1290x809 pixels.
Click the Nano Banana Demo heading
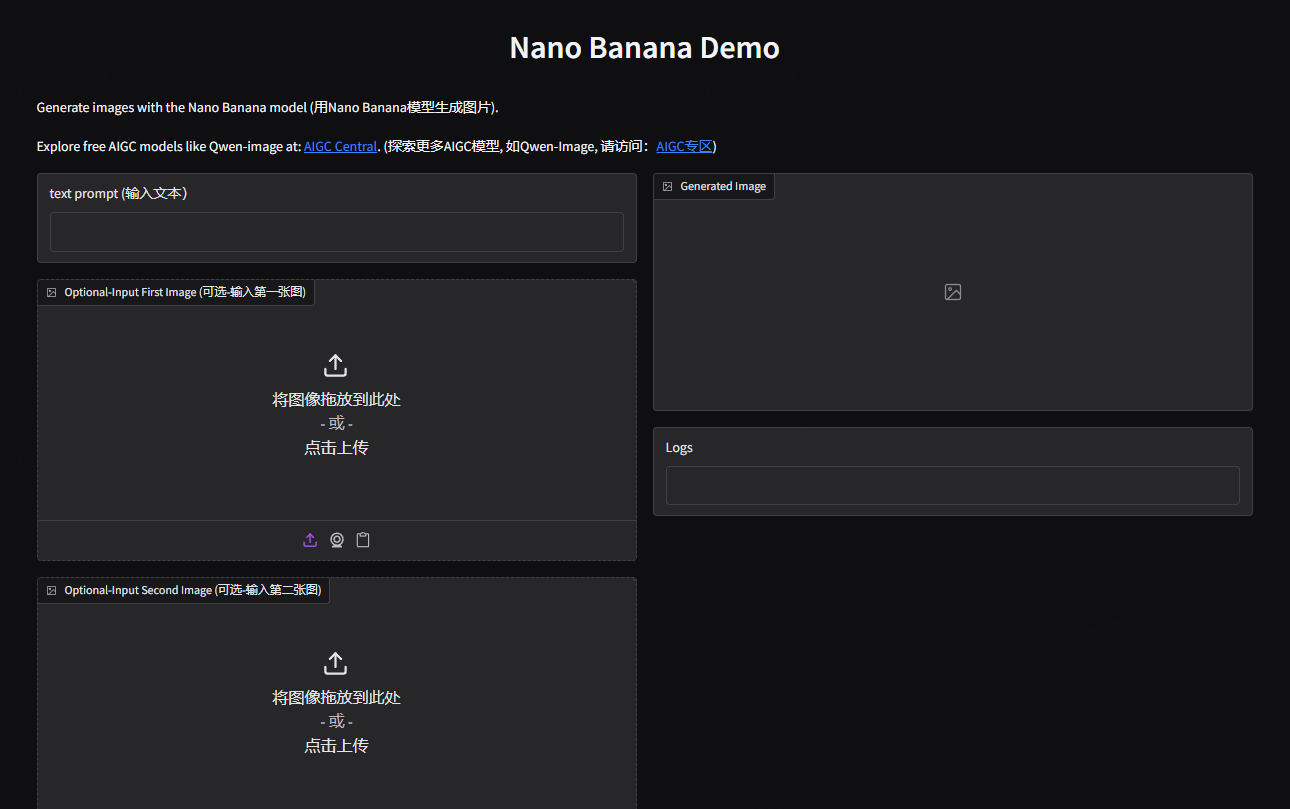pyautogui.click(x=644, y=48)
